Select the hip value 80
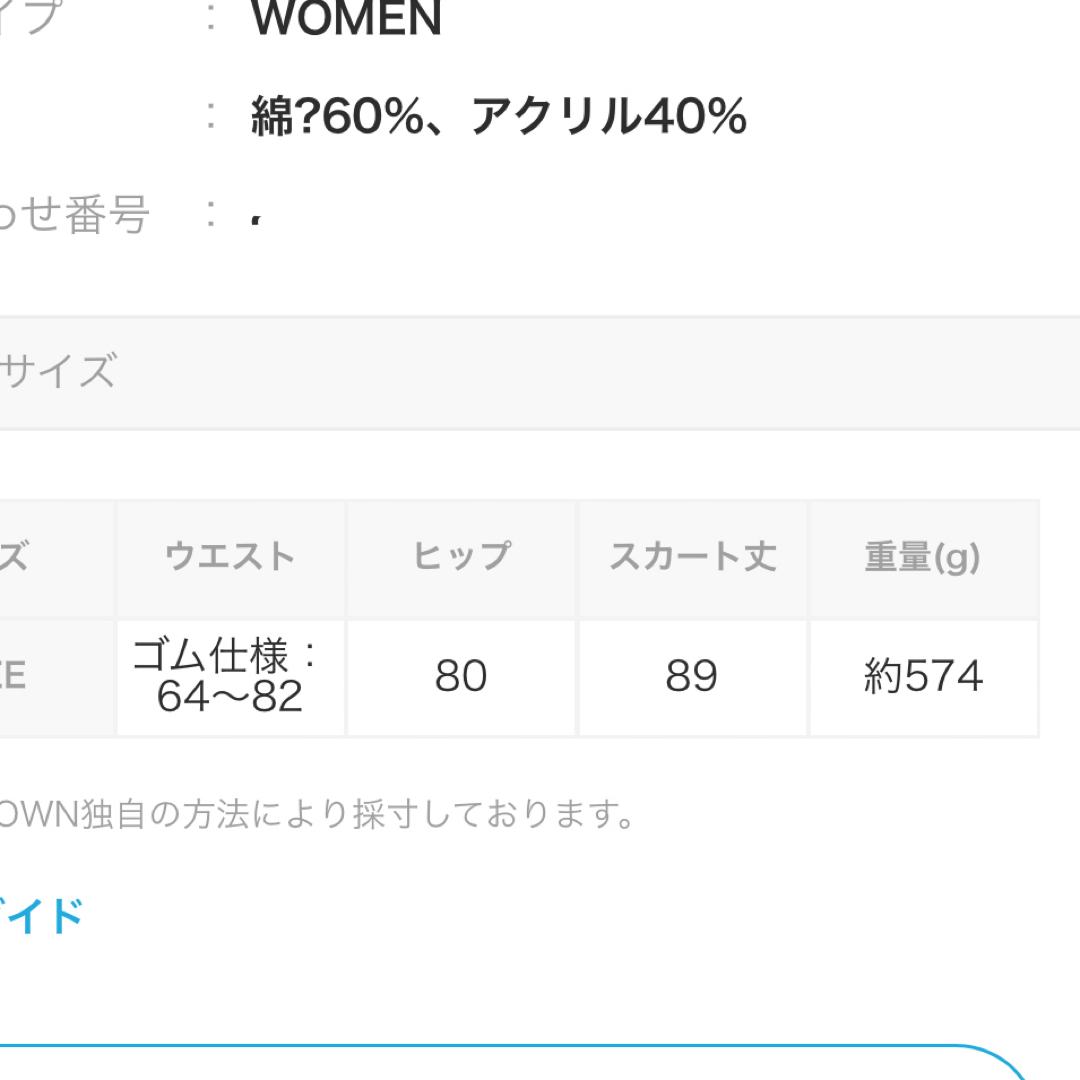1080x1080 pixels. tap(461, 677)
